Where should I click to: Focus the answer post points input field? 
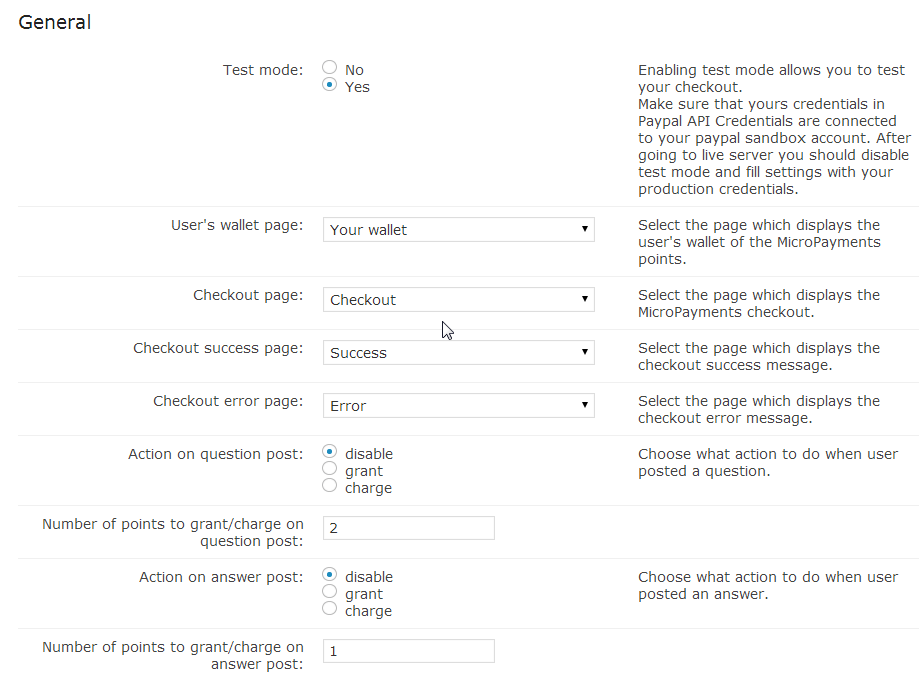(408, 651)
